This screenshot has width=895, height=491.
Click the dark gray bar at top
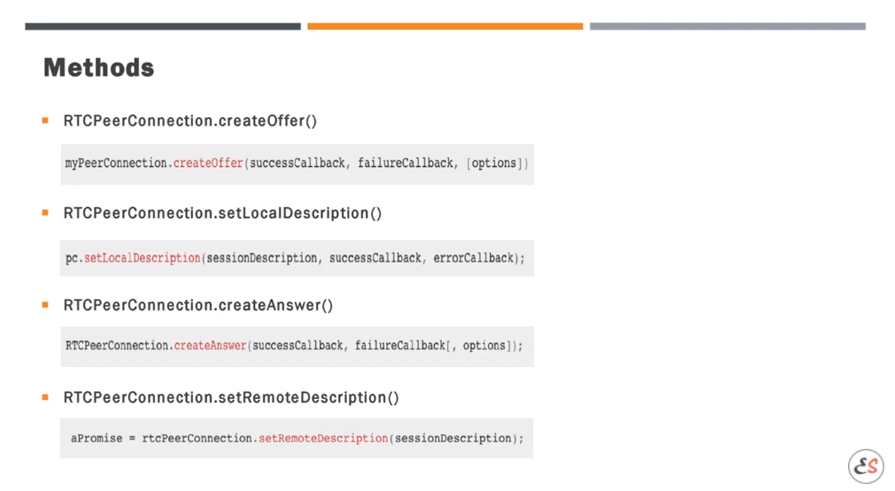[162, 26]
